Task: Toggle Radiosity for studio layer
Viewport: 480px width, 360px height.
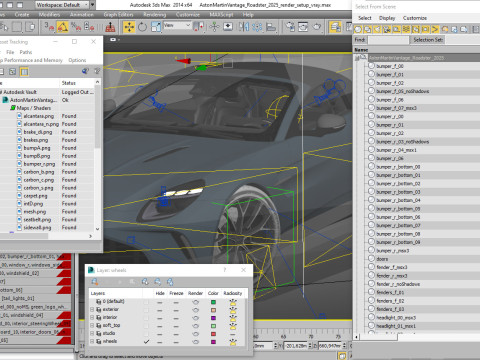Action: pyautogui.click(x=233, y=334)
